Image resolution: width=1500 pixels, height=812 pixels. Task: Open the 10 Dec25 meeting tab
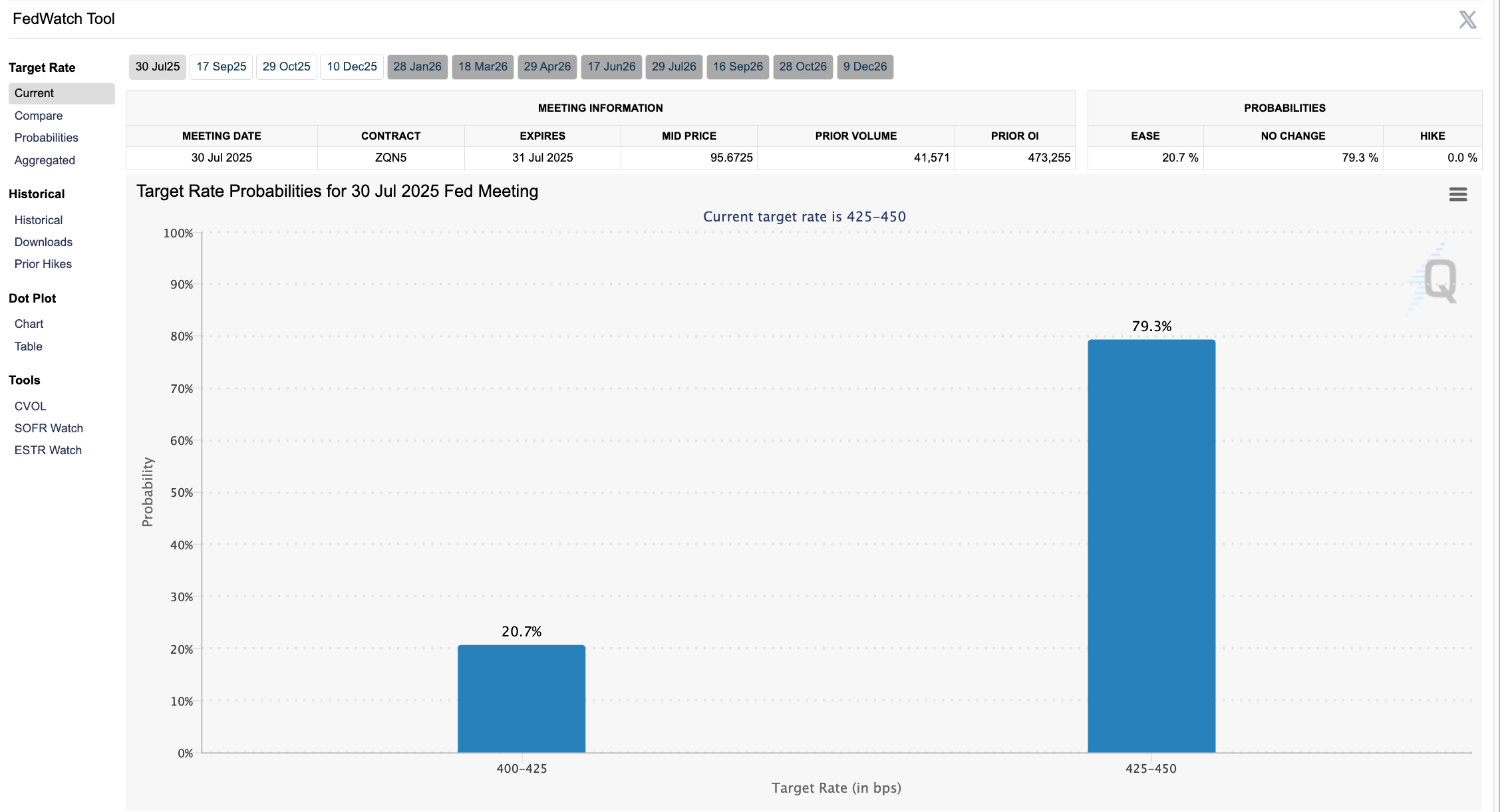point(352,67)
